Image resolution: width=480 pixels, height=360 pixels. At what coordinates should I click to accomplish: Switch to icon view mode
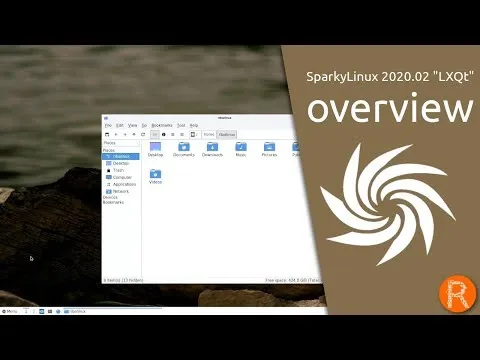(155, 134)
